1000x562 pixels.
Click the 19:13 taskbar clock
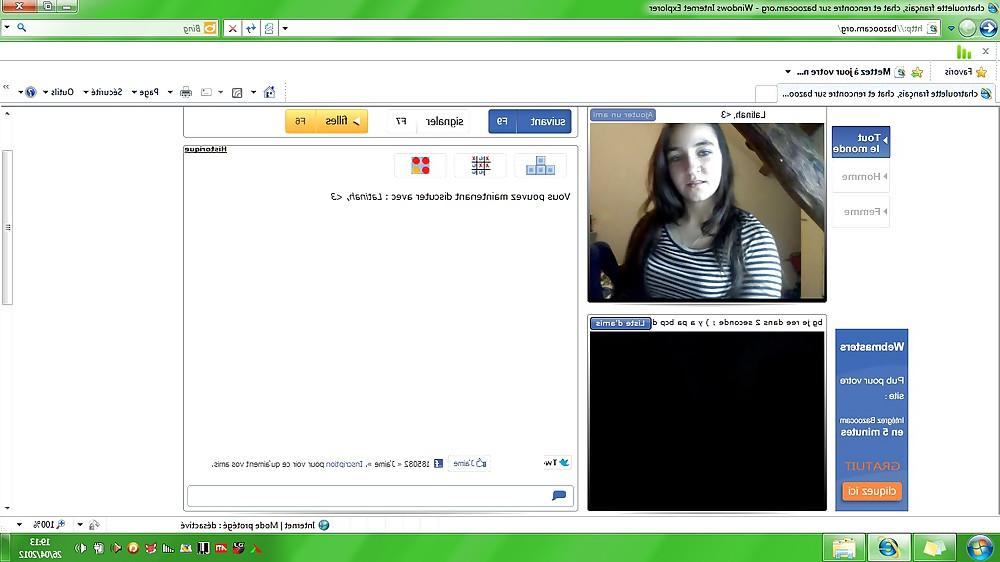pyautogui.click(x=40, y=548)
